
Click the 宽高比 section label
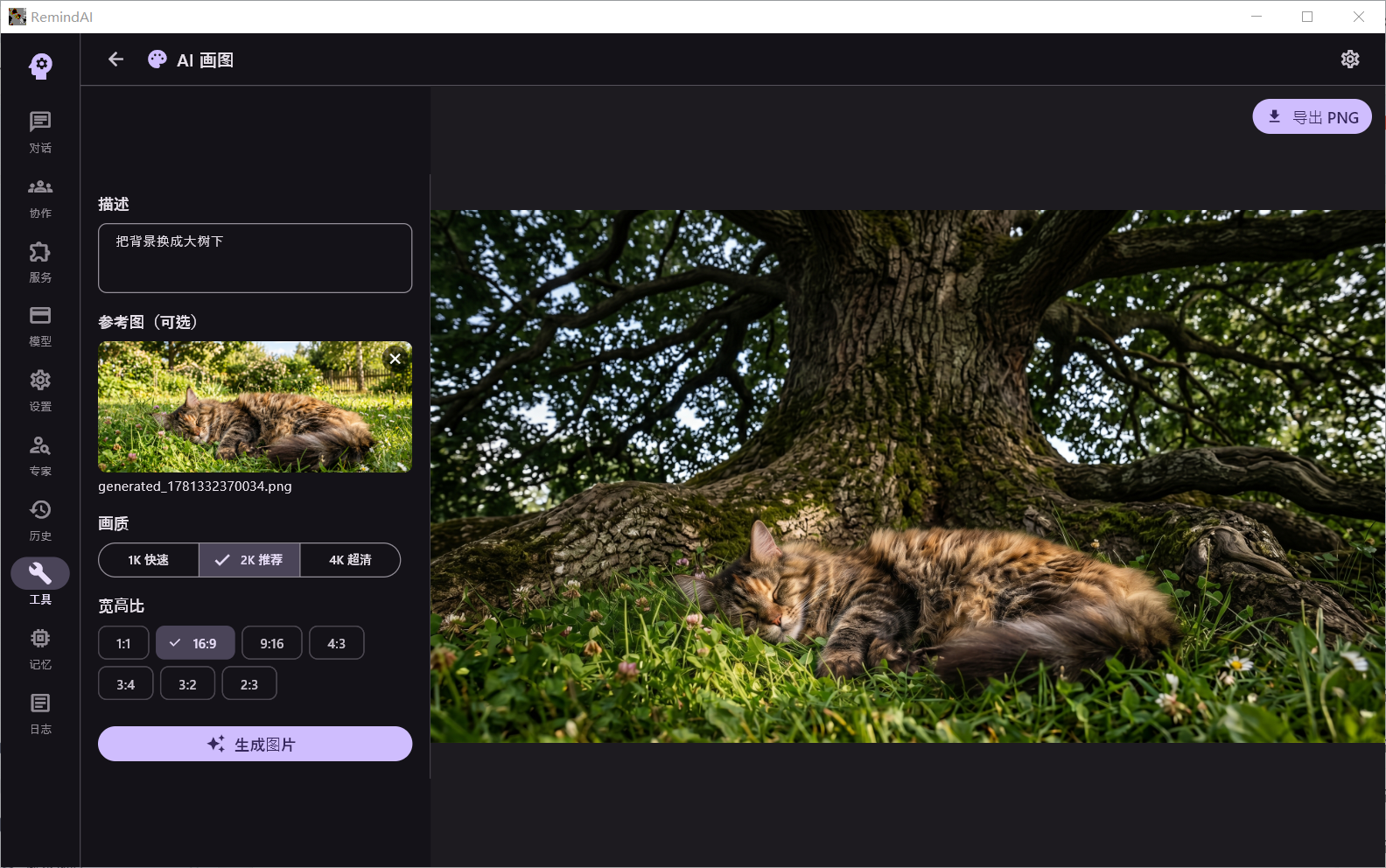pos(122,605)
